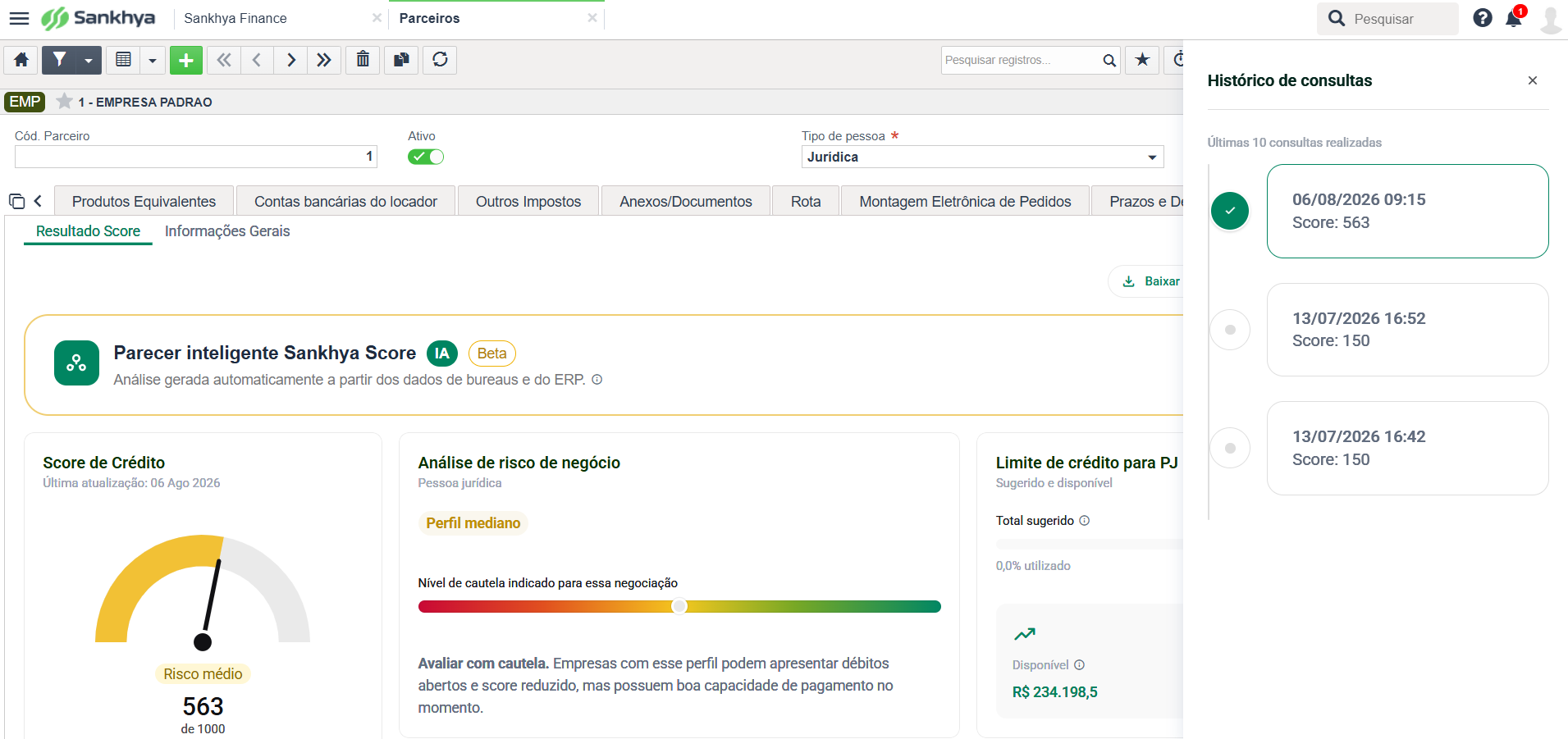
Task: Open notifications bell
Action: coord(1514,18)
